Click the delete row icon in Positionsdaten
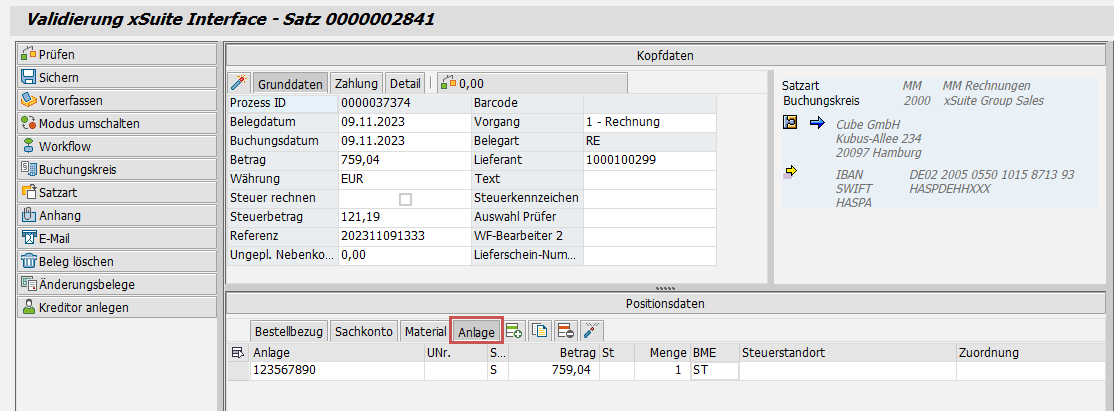Screen dimensions: 1114x411 coord(566,330)
